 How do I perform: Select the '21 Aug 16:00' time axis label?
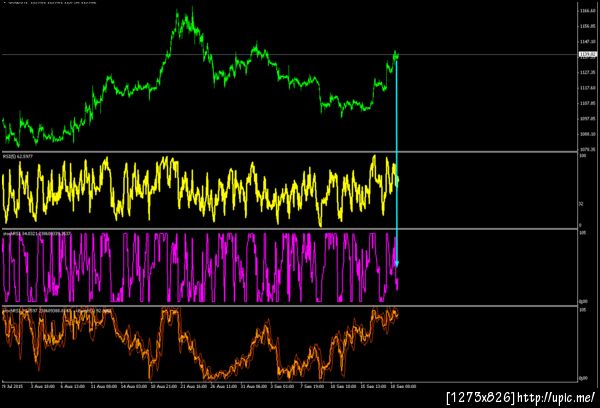(194, 387)
